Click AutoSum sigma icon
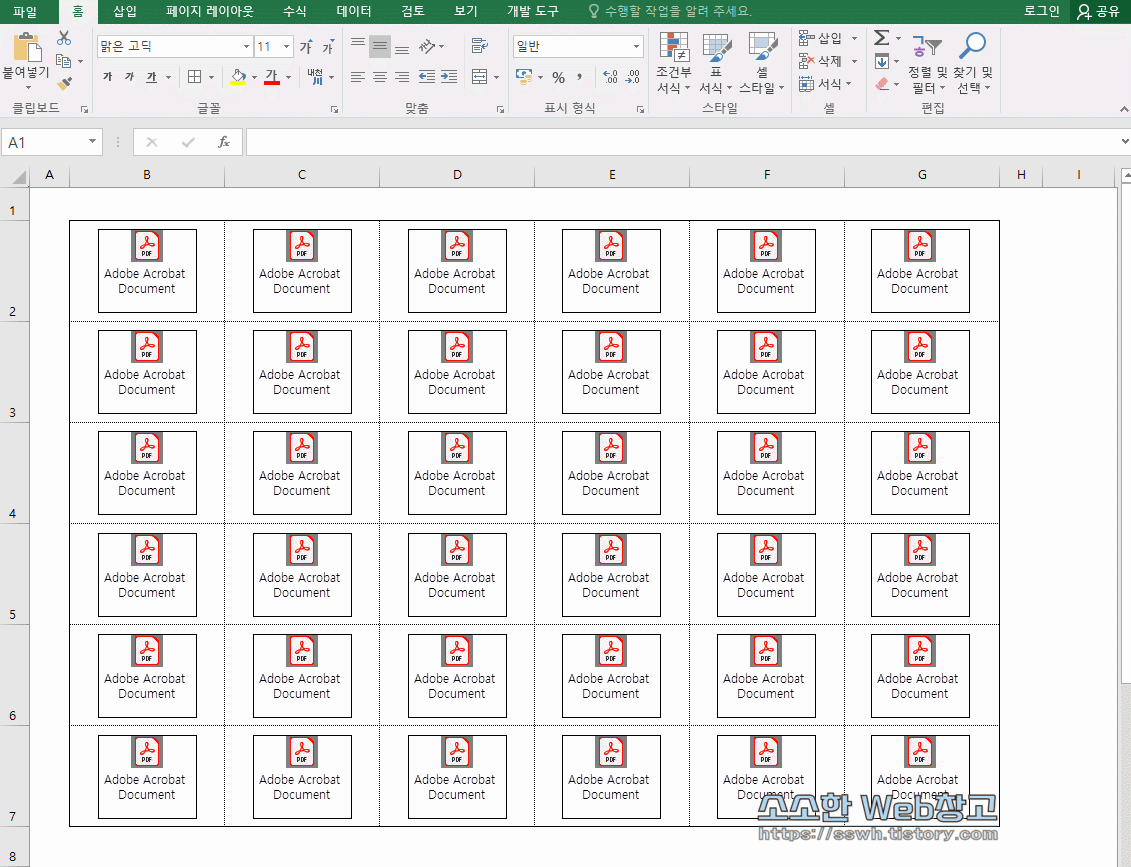The image size is (1131, 867). 881,38
